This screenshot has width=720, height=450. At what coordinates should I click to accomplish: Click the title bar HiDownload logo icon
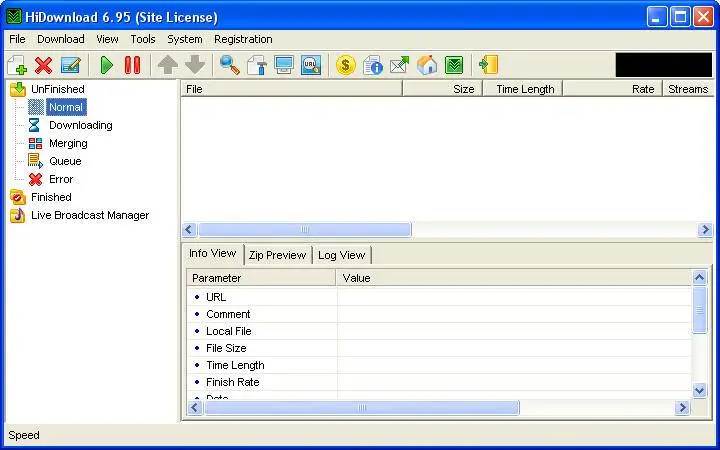point(14,17)
